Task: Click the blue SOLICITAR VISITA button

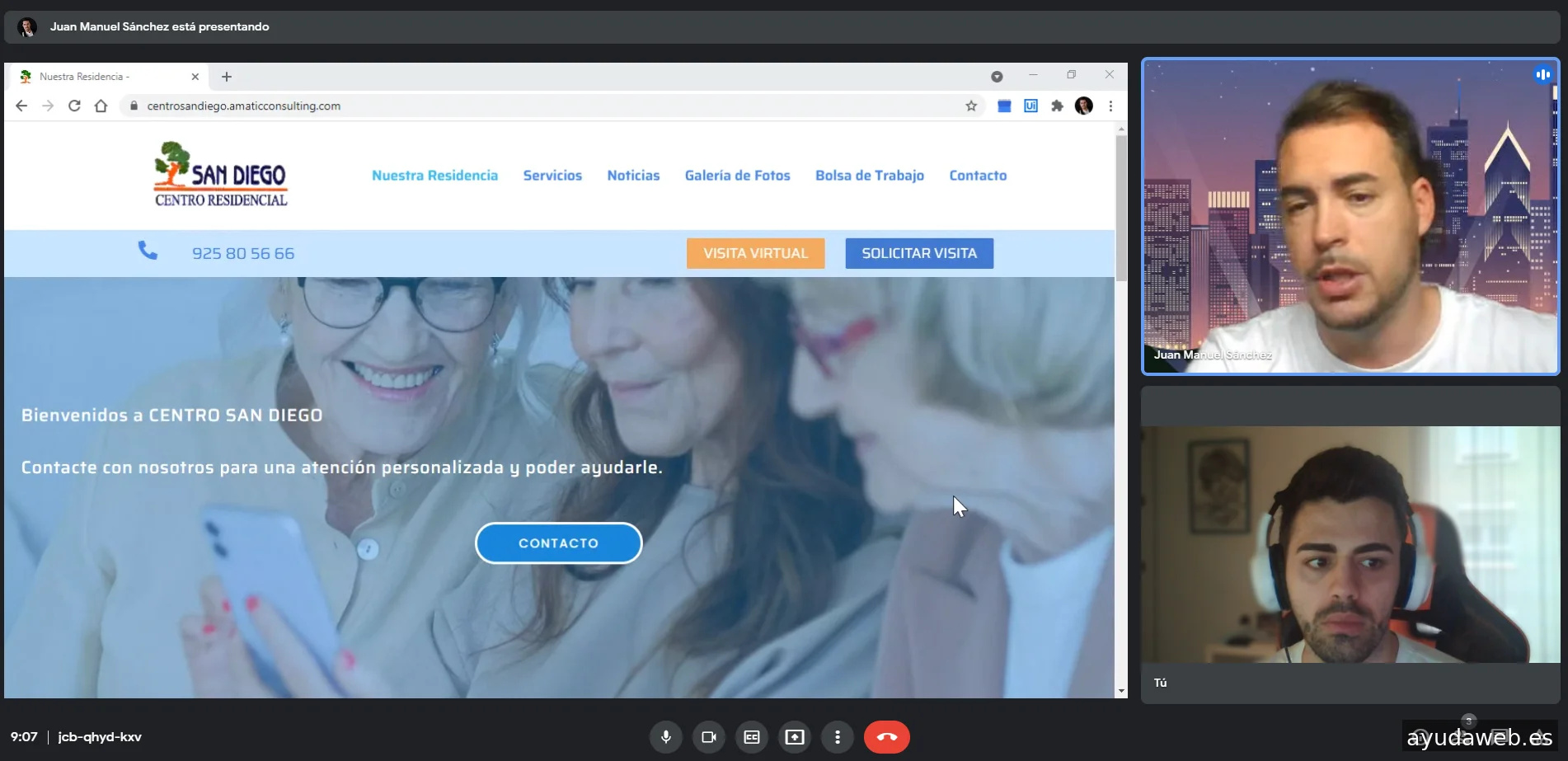Action: pos(919,253)
